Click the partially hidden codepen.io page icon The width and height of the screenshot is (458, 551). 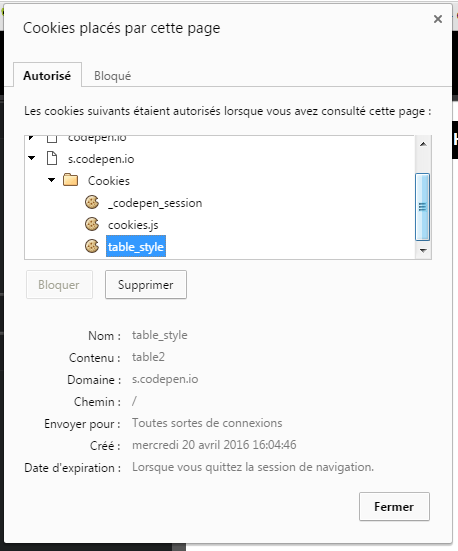click(x=52, y=139)
